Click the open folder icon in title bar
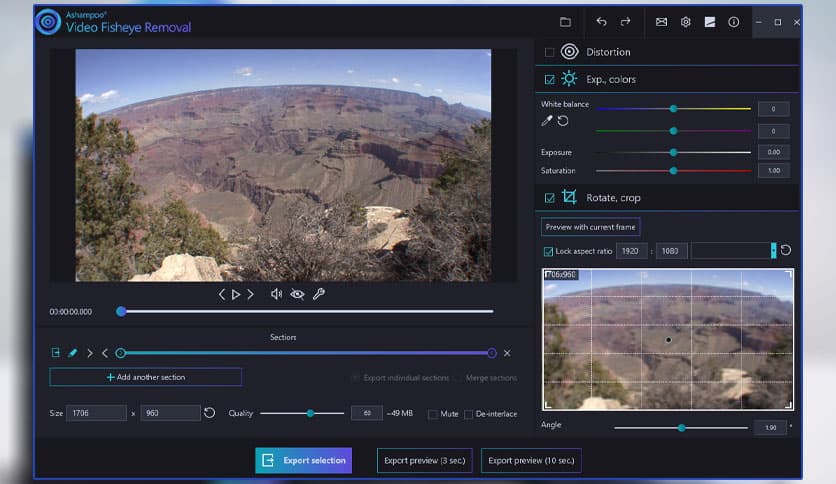 [x=565, y=22]
